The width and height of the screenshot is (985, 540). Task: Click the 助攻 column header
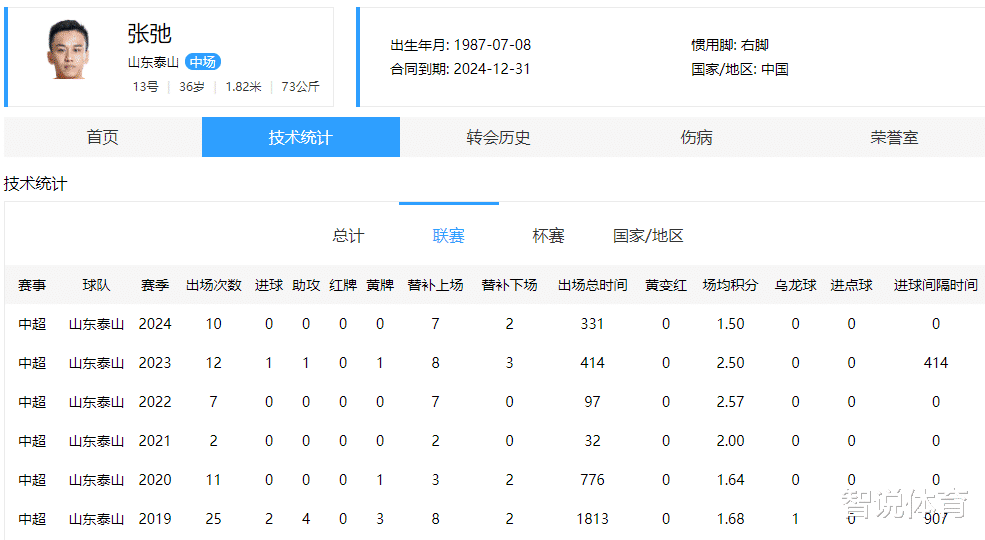[306, 285]
